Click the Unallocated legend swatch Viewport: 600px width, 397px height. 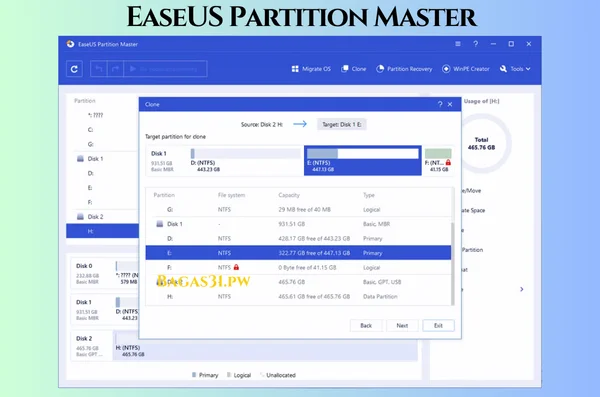(x=262, y=375)
